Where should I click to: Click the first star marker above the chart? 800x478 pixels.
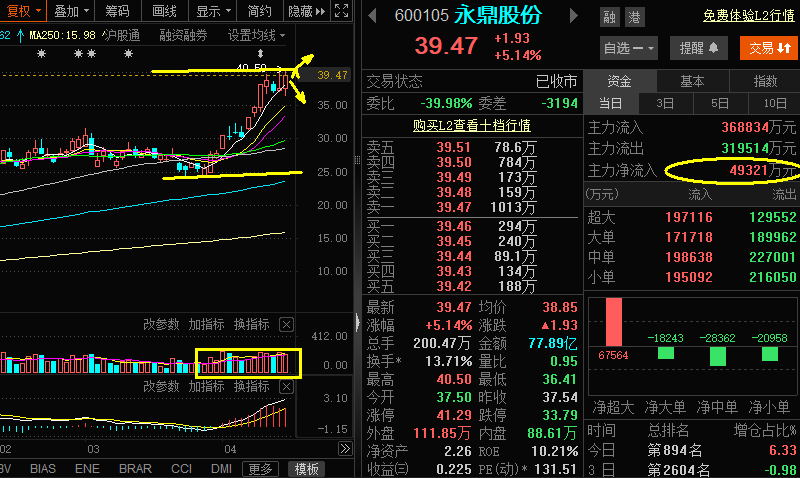41,54
